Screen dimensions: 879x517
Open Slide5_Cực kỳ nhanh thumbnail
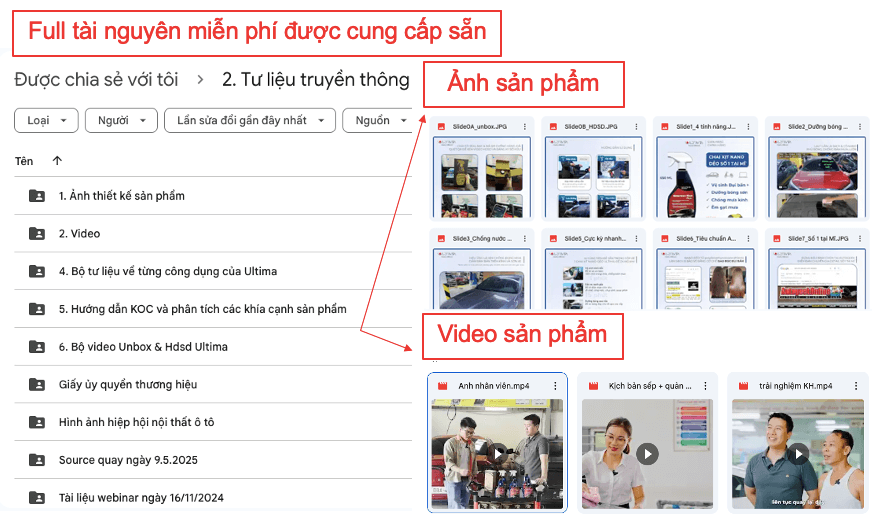coord(594,279)
